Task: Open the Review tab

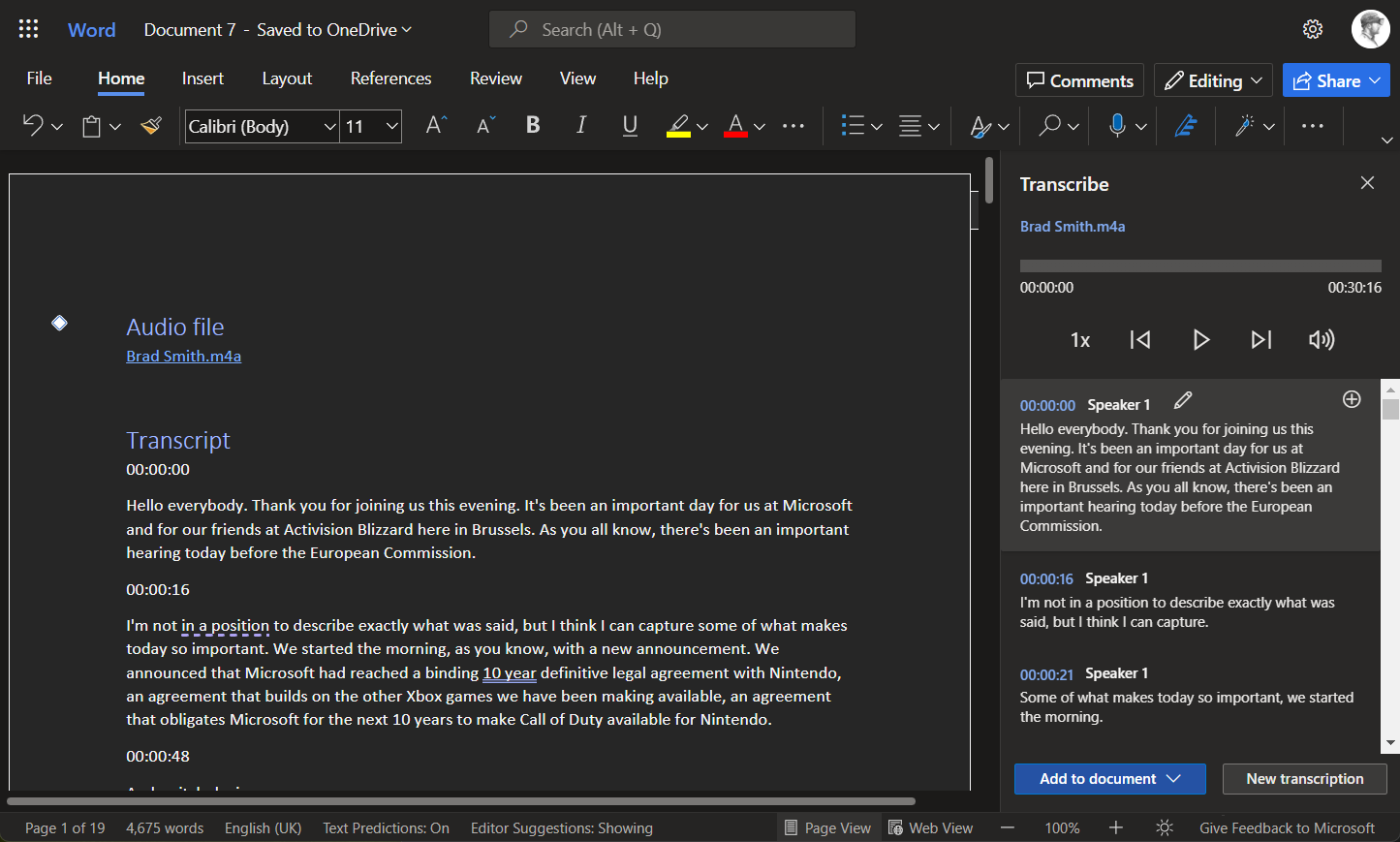Action: (496, 78)
